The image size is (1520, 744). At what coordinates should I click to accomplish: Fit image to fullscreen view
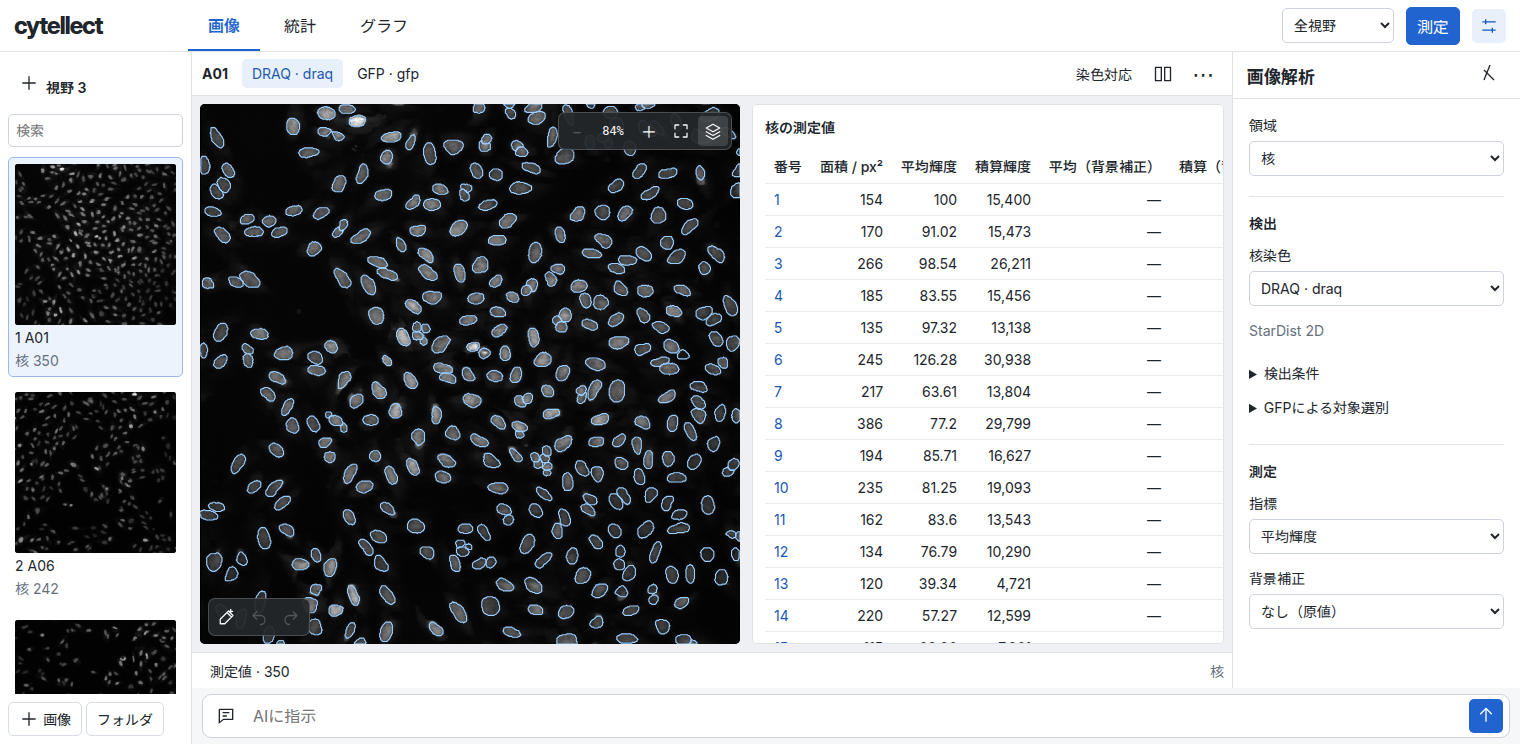(x=681, y=131)
